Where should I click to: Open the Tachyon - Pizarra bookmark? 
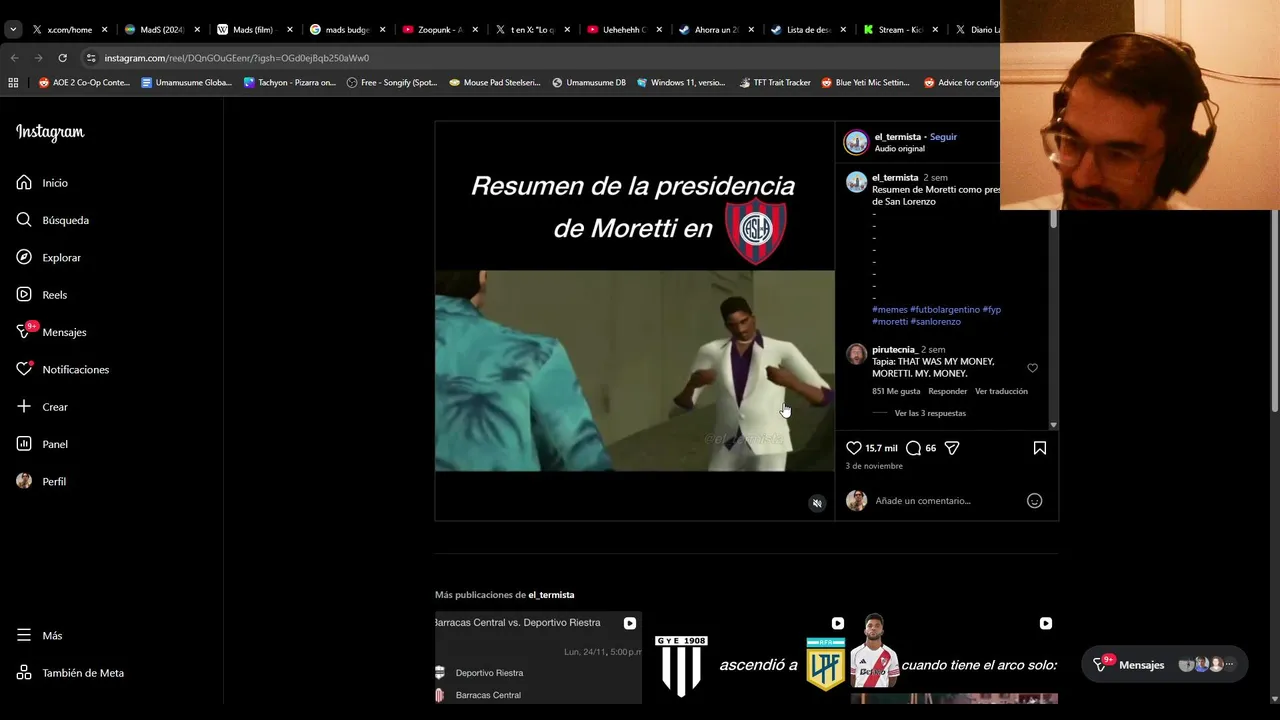290,83
